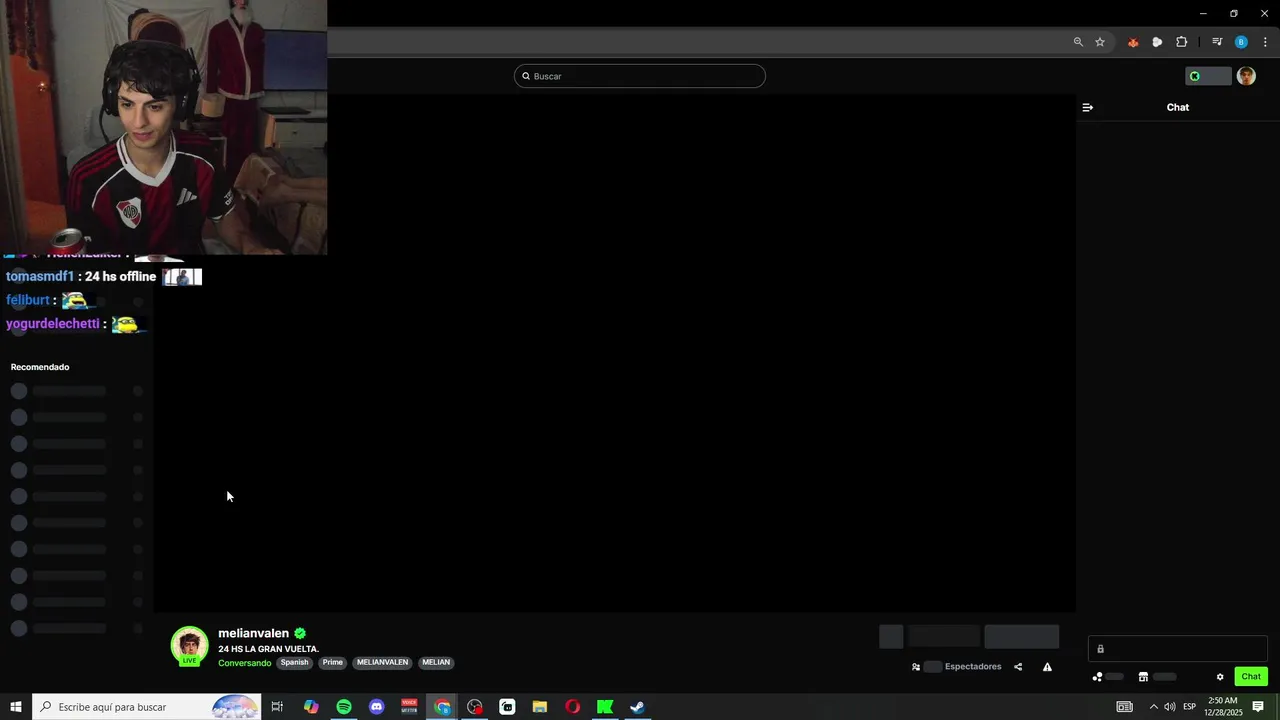Click the locked chat message input
Screen dimensions: 1280x720
tap(1178, 649)
